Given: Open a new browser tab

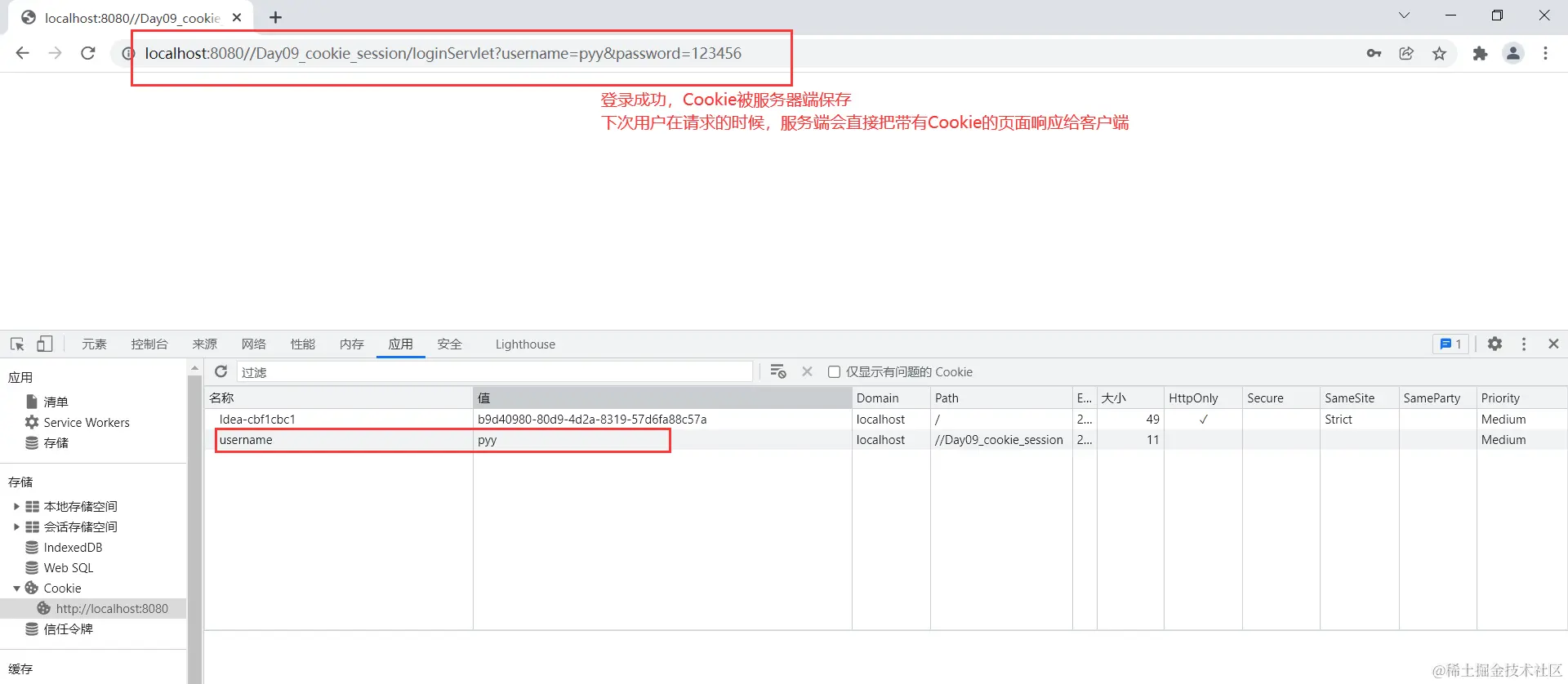Looking at the screenshot, I should [x=276, y=17].
